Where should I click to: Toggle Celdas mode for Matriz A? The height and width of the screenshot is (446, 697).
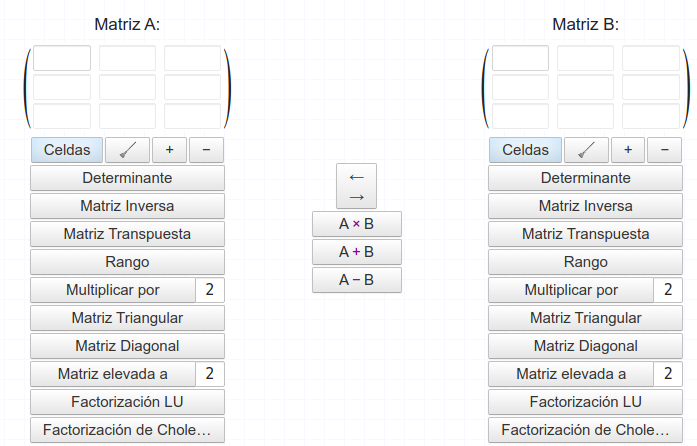click(x=67, y=150)
